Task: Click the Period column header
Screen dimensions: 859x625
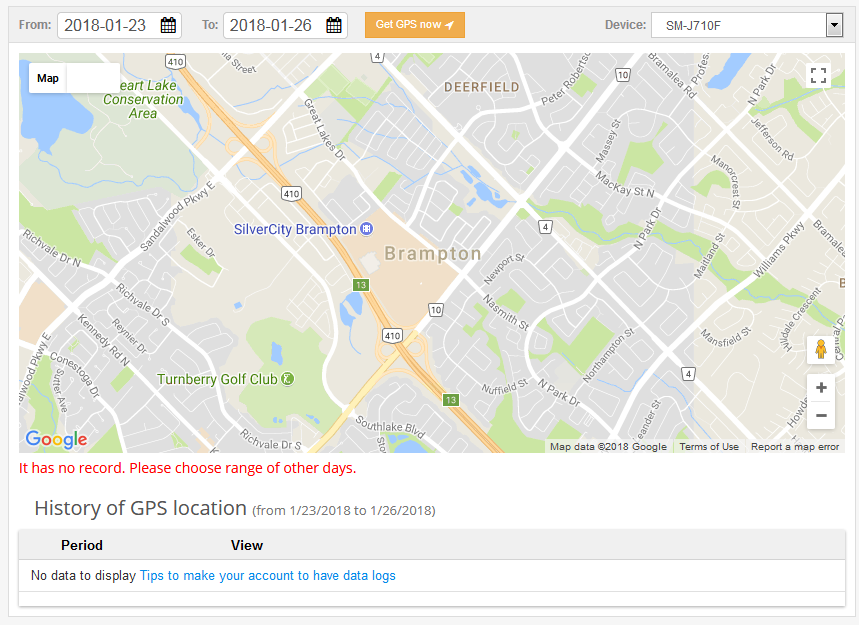Action: pos(82,545)
